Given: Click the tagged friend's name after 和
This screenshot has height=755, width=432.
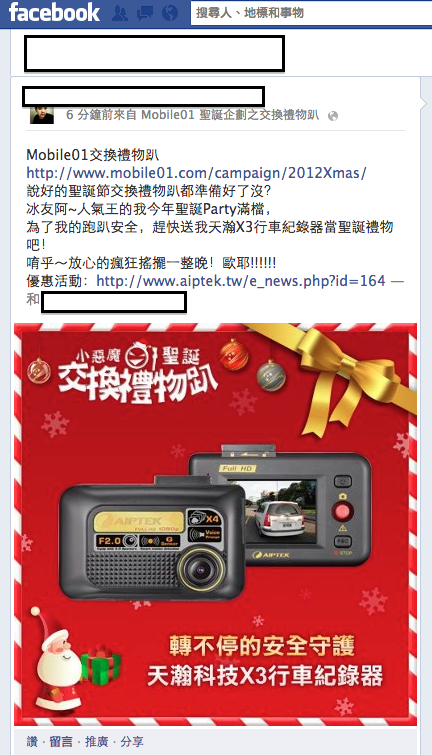Looking at the screenshot, I should 114,302.
